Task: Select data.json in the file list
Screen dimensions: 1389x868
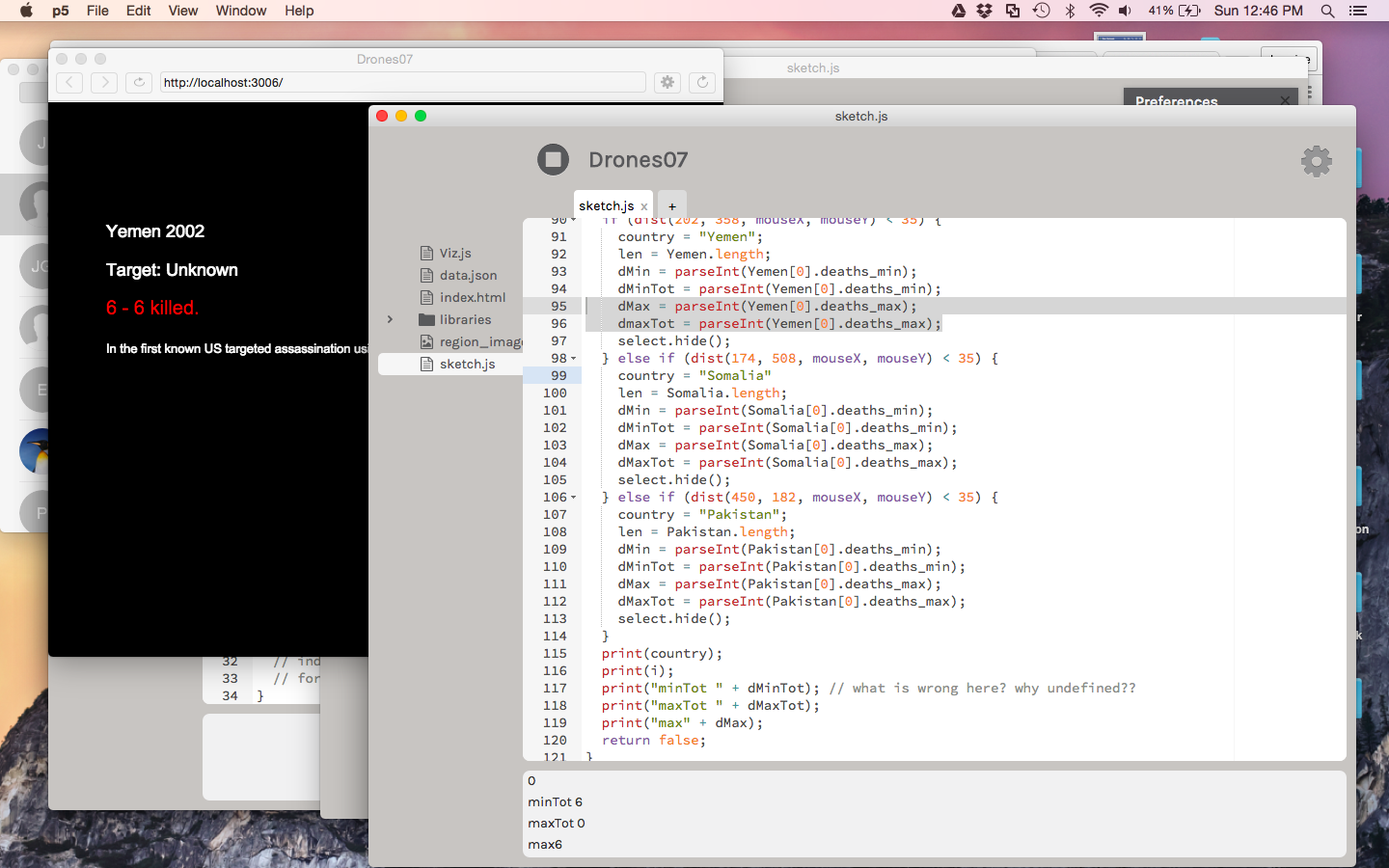Action: (x=468, y=275)
